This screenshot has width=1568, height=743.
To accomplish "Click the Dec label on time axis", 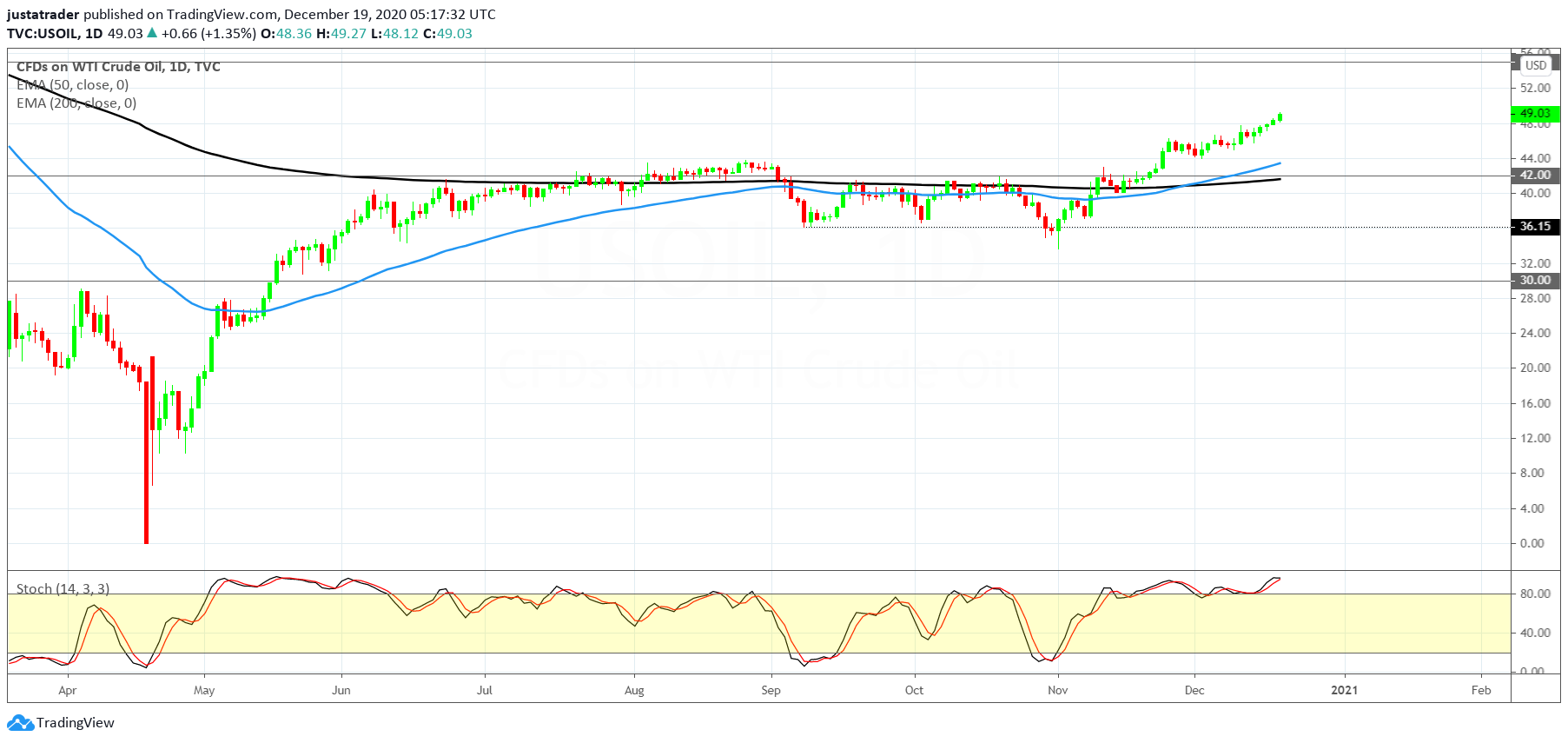I will pos(1194,691).
